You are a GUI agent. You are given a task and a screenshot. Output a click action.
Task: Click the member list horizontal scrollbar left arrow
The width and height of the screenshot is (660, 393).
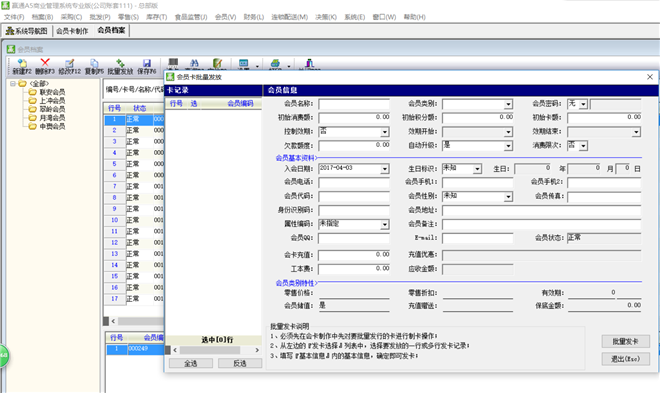point(113,321)
